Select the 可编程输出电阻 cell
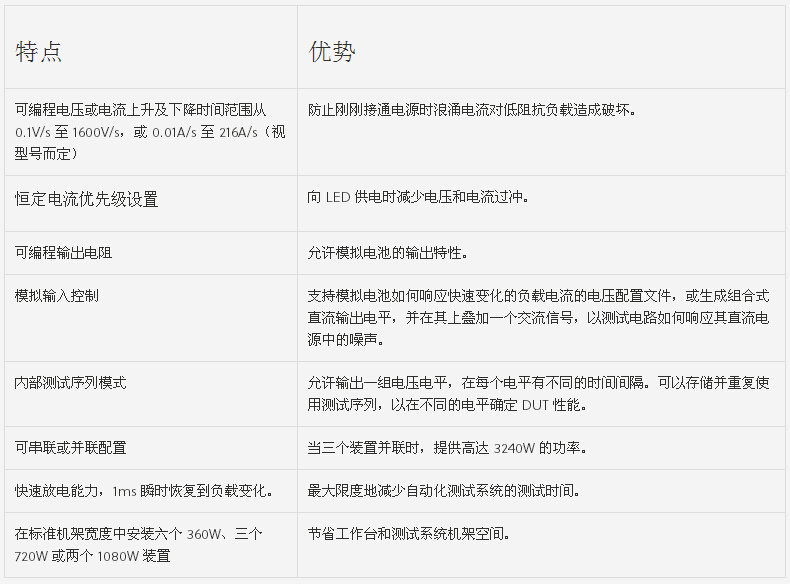The height and width of the screenshot is (584, 790). 63,253
